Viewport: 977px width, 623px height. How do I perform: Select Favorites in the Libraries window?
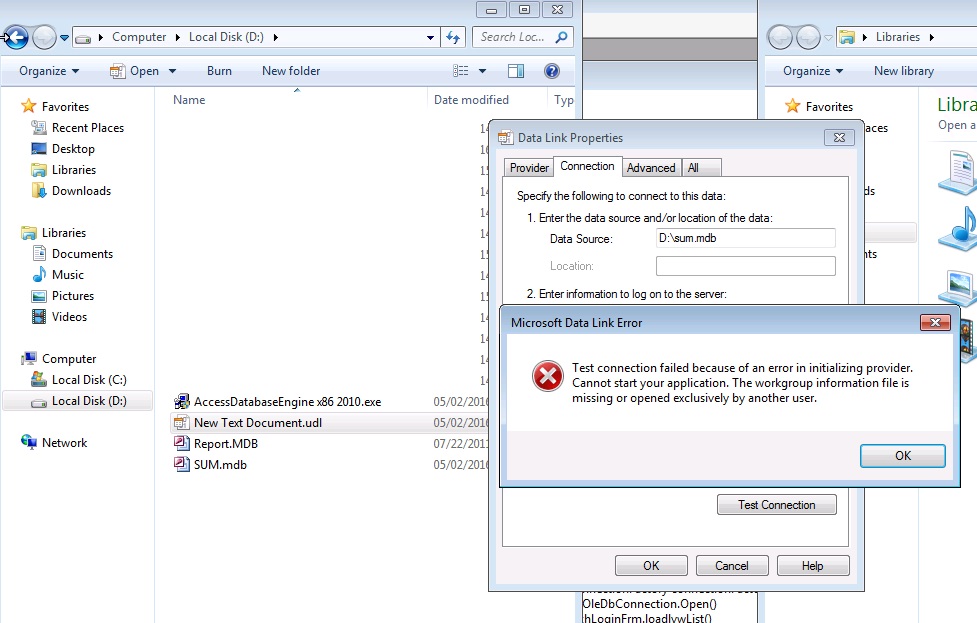[829, 107]
